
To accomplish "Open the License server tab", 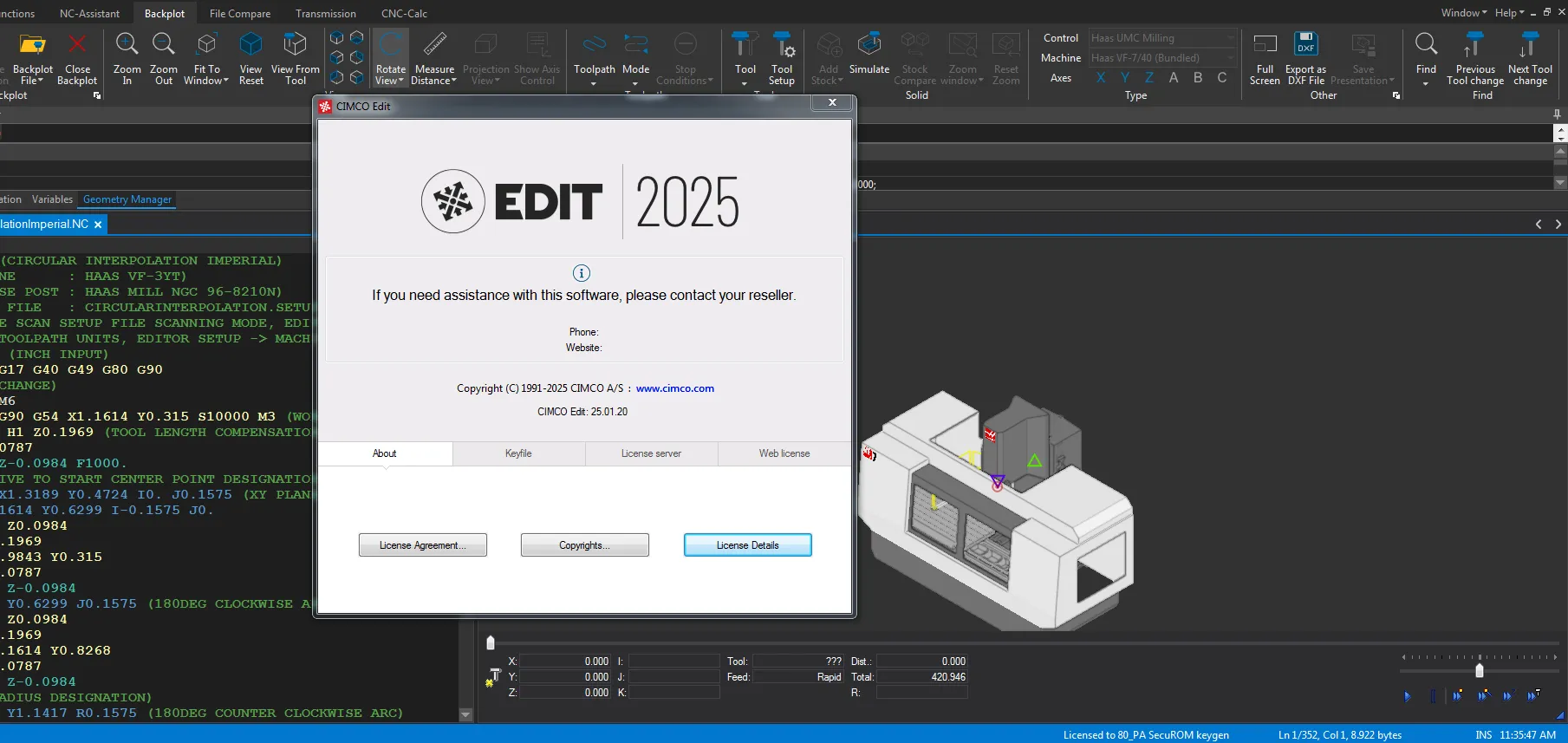I will pos(651,453).
